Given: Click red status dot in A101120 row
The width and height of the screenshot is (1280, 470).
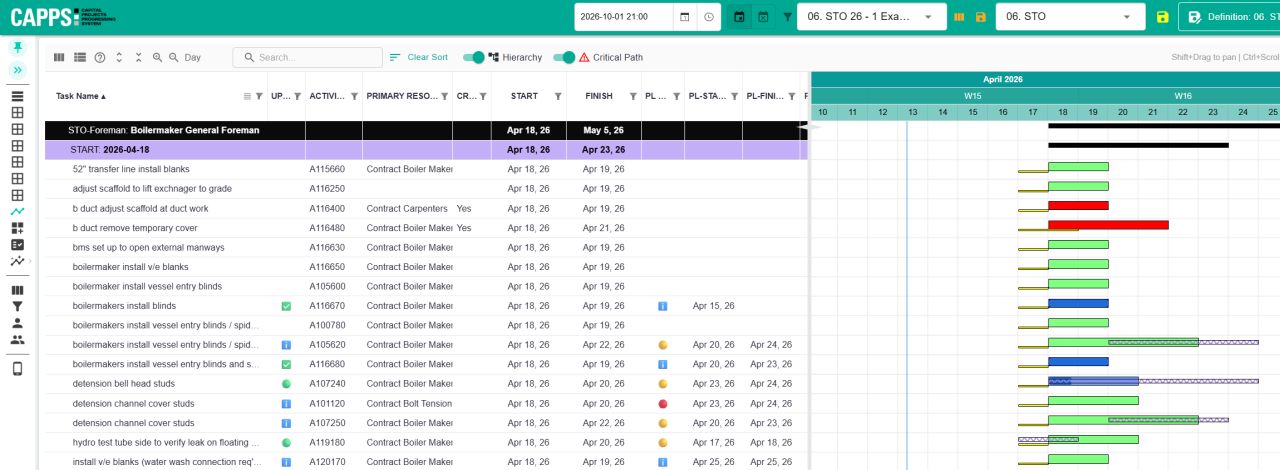Looking at the screenshot, I should coord(663,403).
